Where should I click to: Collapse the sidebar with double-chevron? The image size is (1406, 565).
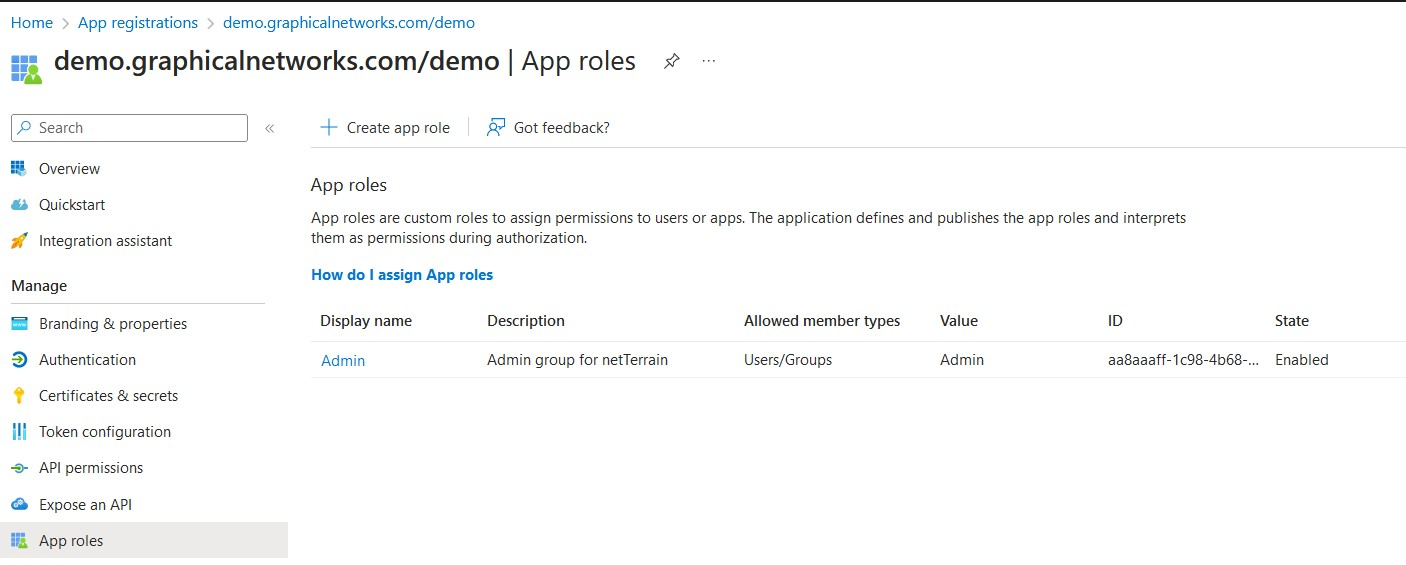click(x=269, y=128)
